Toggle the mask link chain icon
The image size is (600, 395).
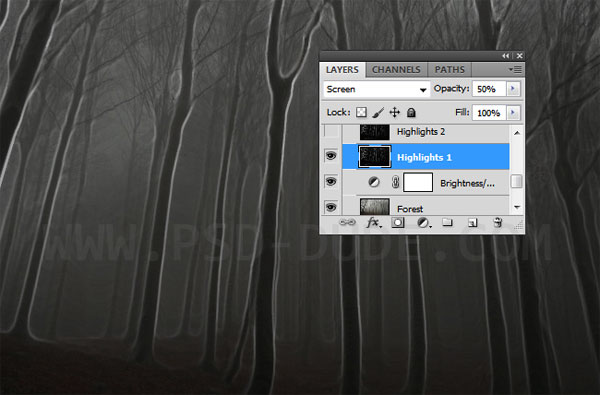(x=395, y=183)
